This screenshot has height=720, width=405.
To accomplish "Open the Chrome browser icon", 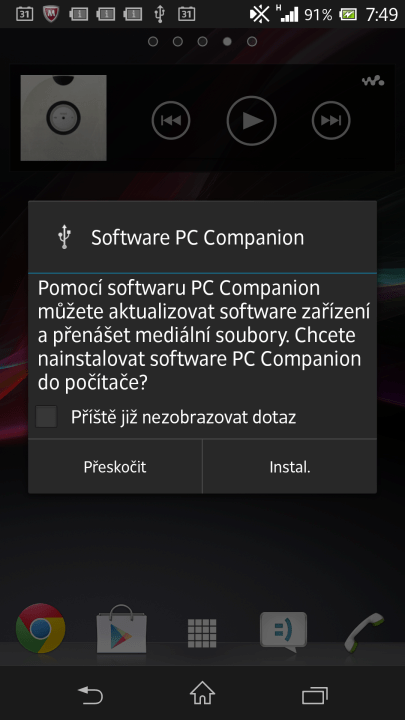I will tap(40, 628).
